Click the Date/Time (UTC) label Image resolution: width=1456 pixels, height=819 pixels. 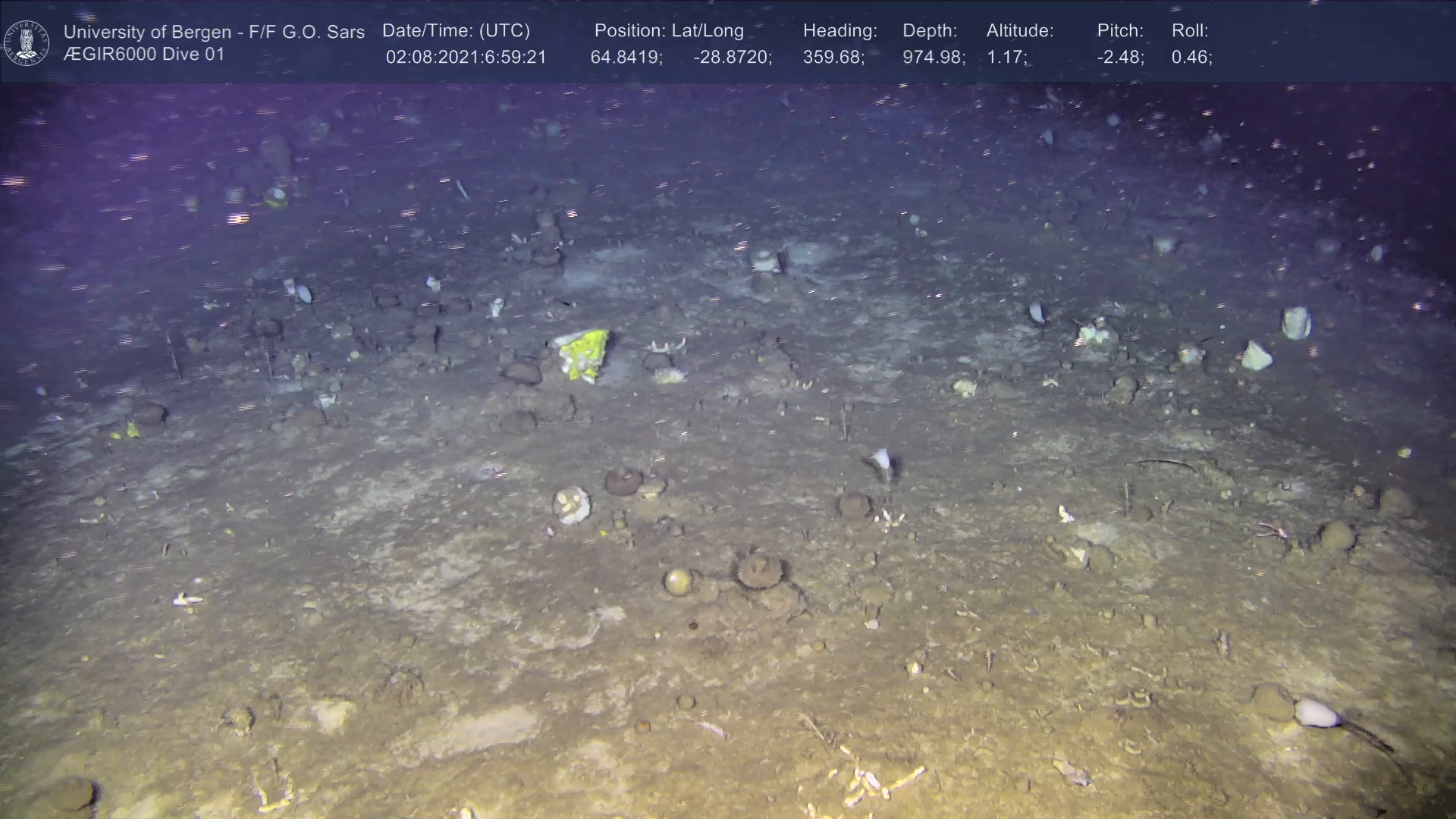click(456, 31)
